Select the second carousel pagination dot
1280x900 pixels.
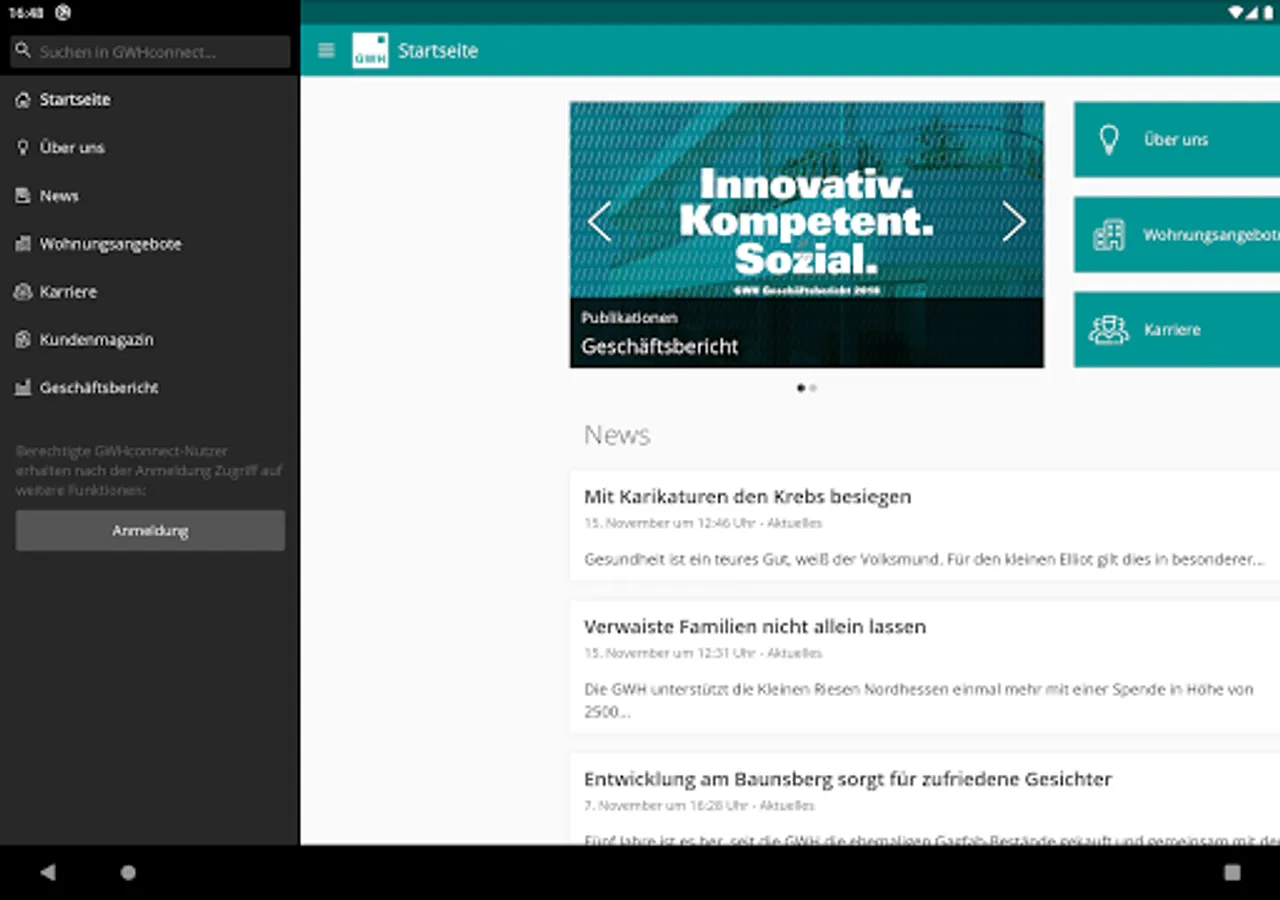click(x=813, y=388)
